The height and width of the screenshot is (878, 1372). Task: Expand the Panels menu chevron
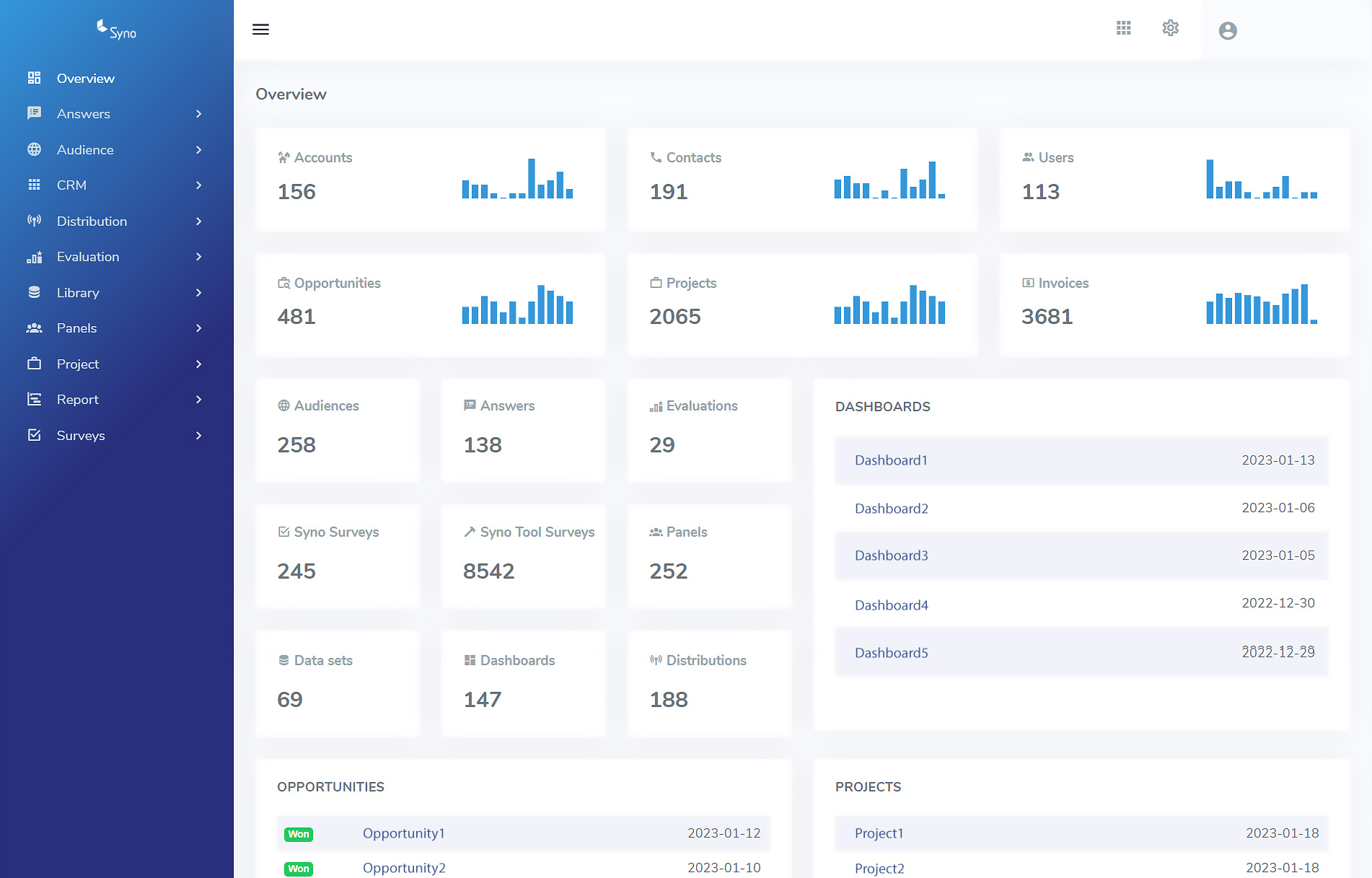pyautogui.click(x=198, y=328)
